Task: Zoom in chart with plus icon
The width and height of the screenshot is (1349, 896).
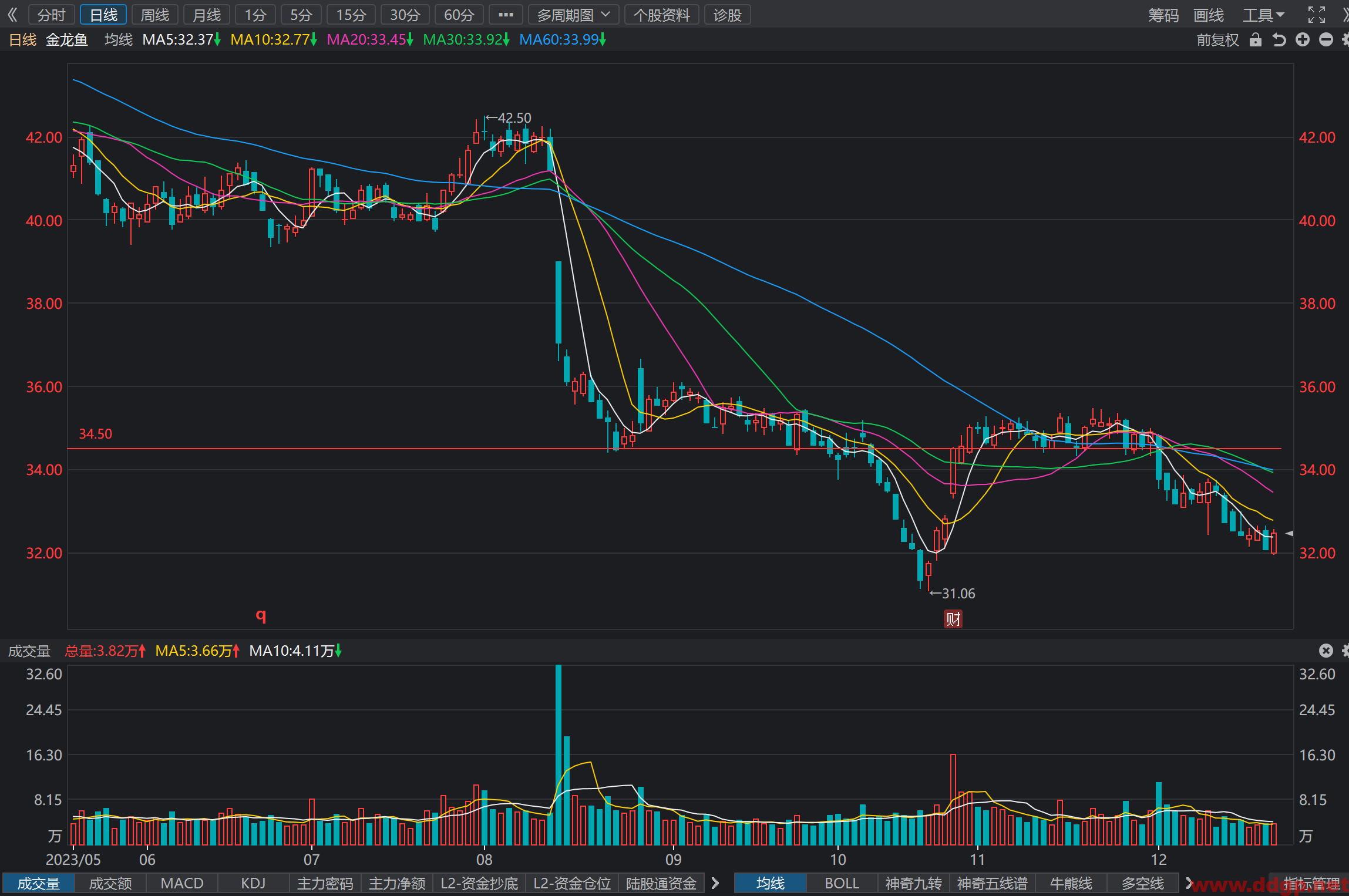Action: coord(1303,39)
